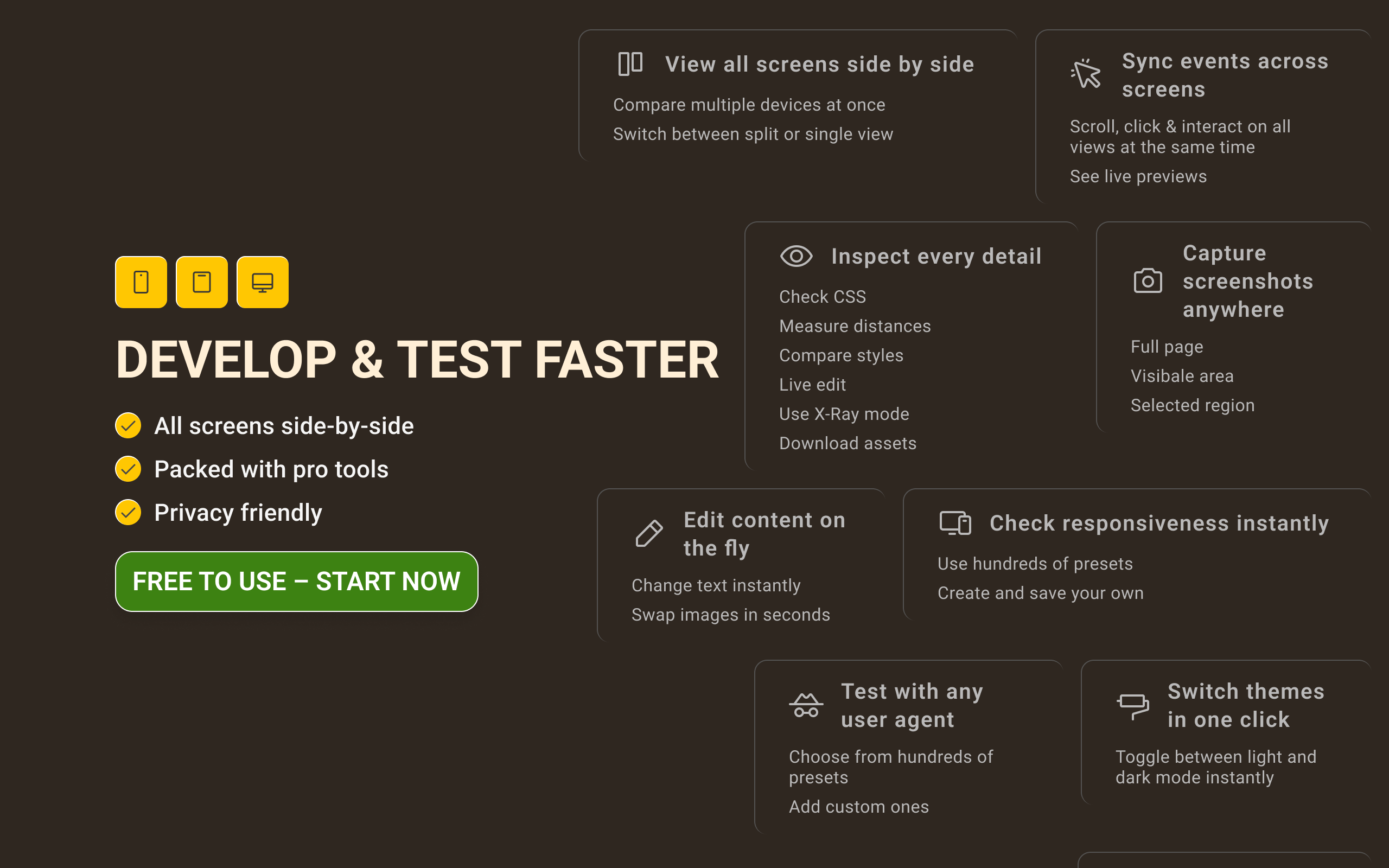Click the yellow desktop monitor icon
The width and height of the screenshot is (1389, 868).
[262, 282]
